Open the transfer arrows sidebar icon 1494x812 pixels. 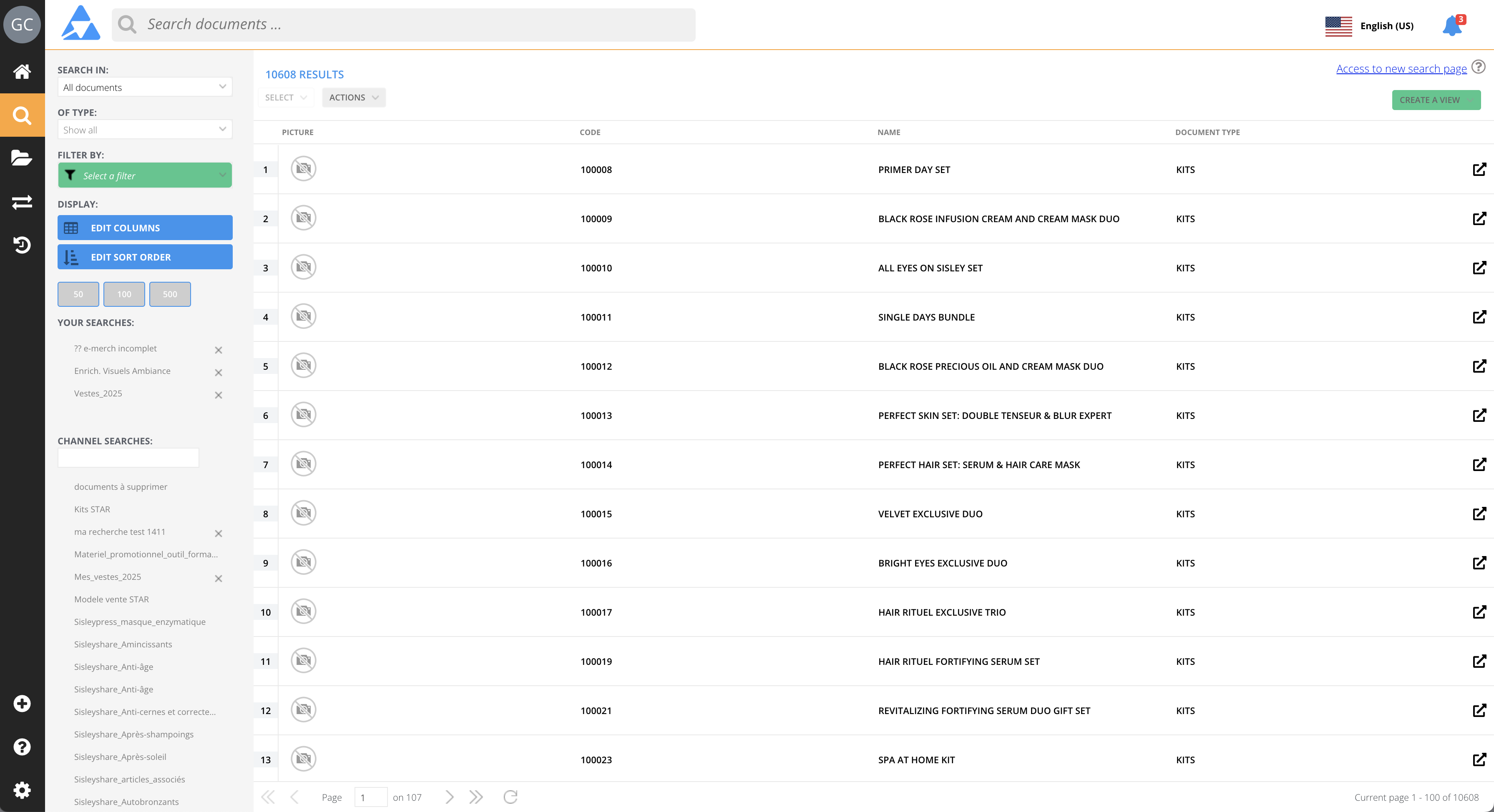click(x=22, y=202)
